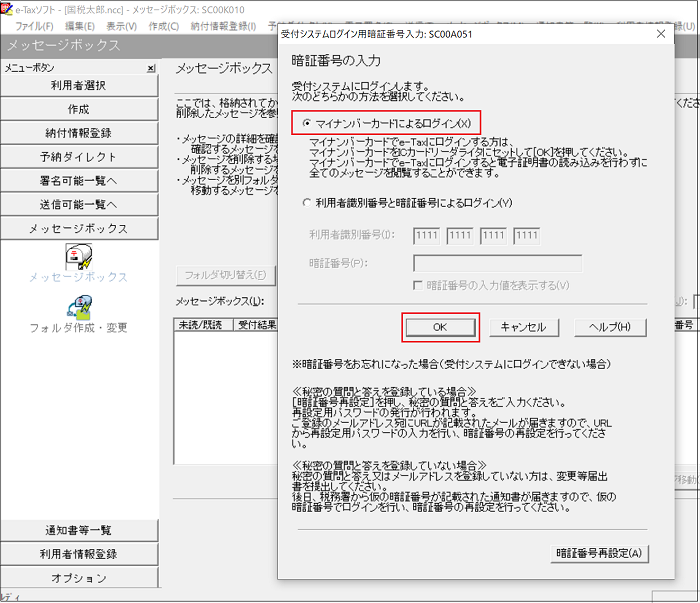Open the 編集(E) menu
The image size is (700, 603).
coord(81,25)
